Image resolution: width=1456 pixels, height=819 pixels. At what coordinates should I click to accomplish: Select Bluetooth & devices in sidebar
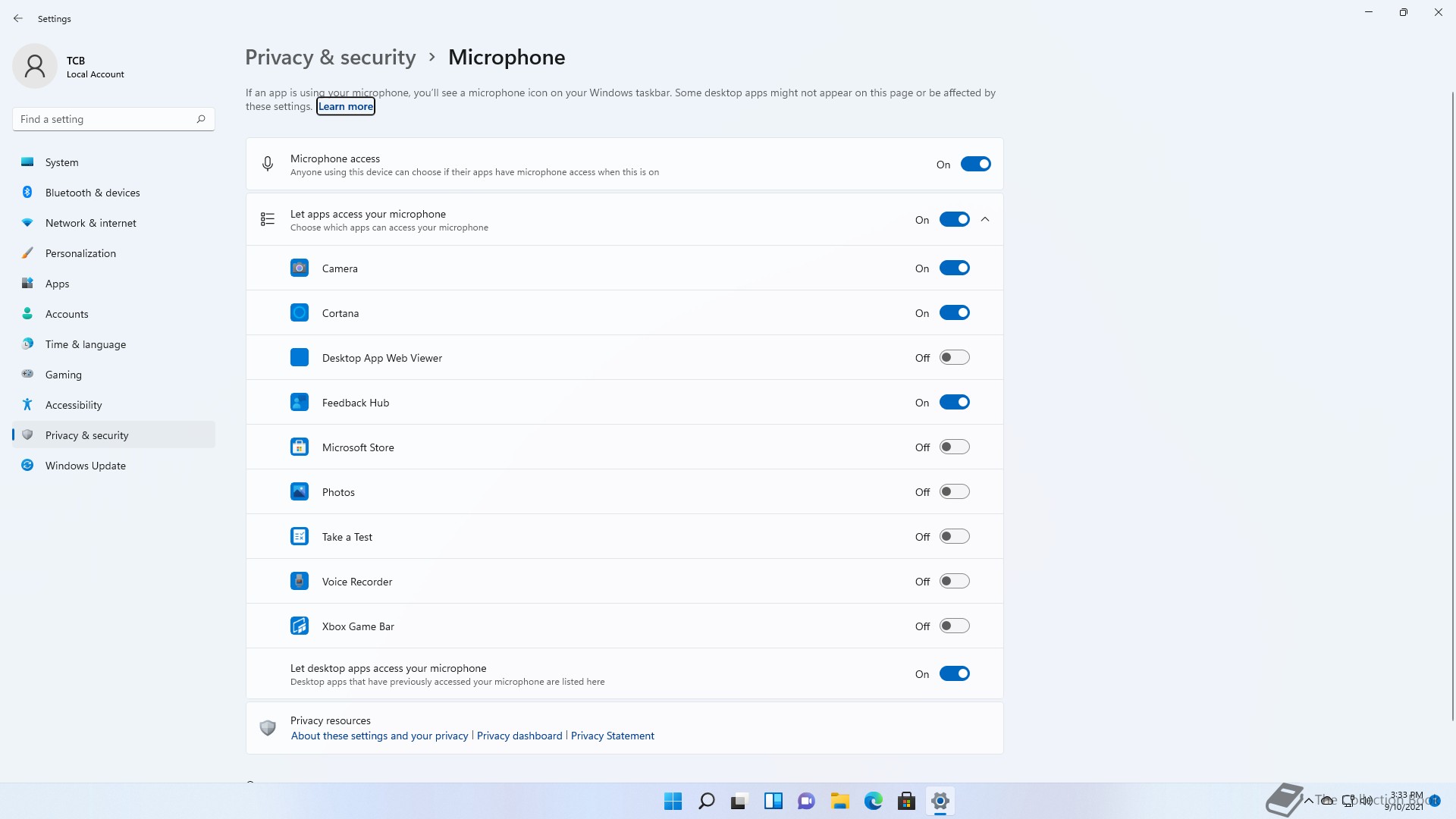(93, 193)
